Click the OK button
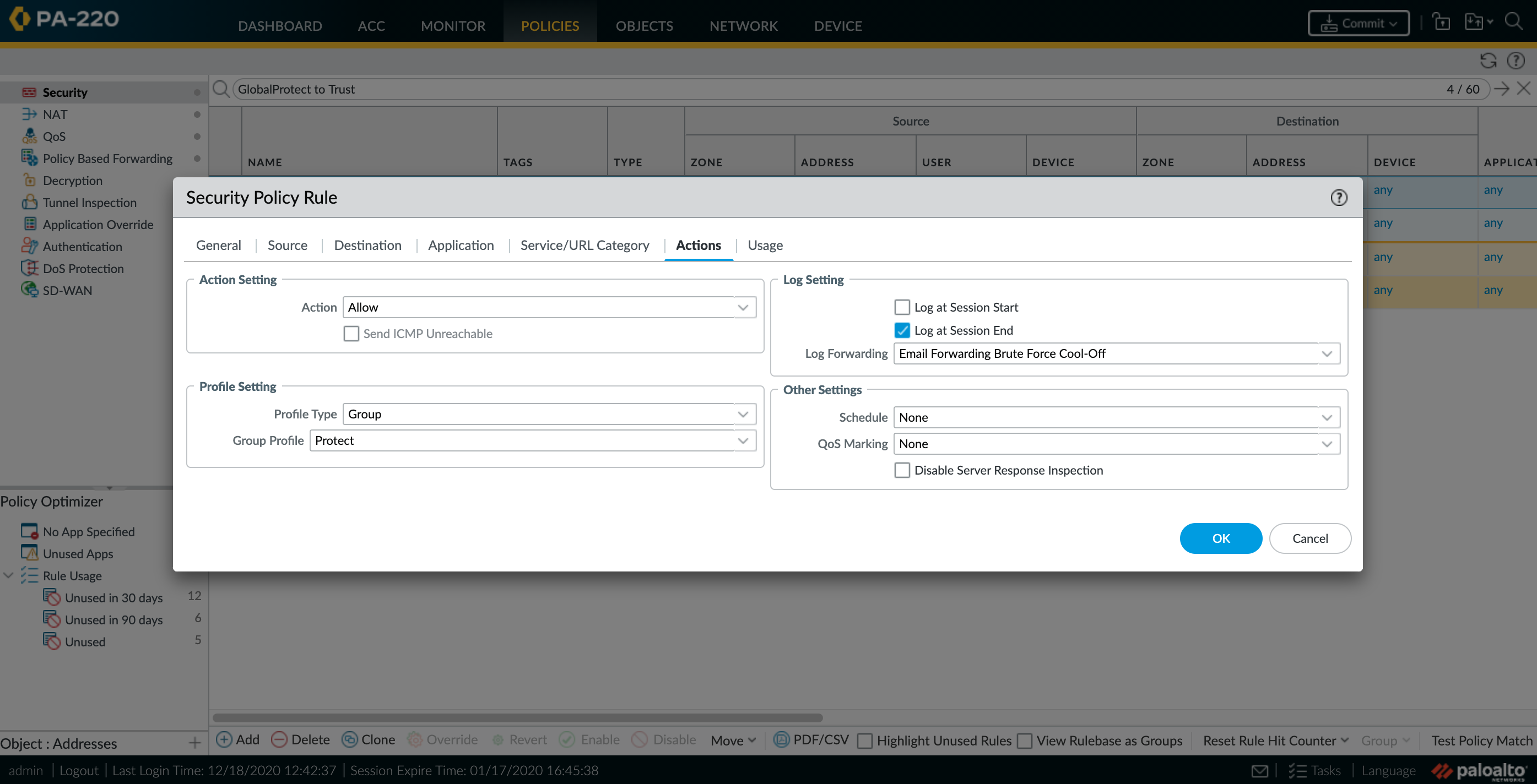1537x784 pixels. 1220,538
